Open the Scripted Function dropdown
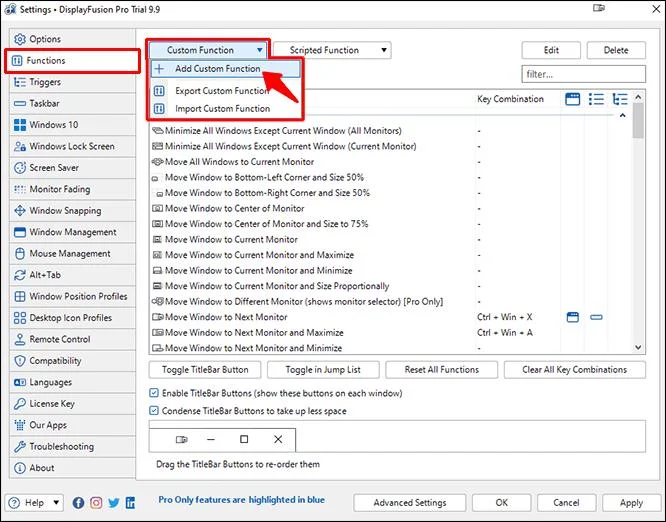 pos(332,50)
